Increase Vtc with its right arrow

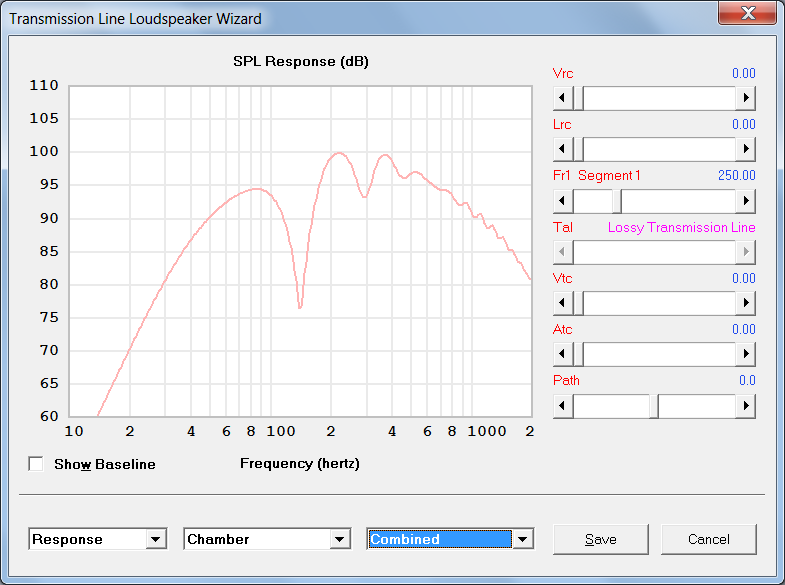(x=745, y=303)
